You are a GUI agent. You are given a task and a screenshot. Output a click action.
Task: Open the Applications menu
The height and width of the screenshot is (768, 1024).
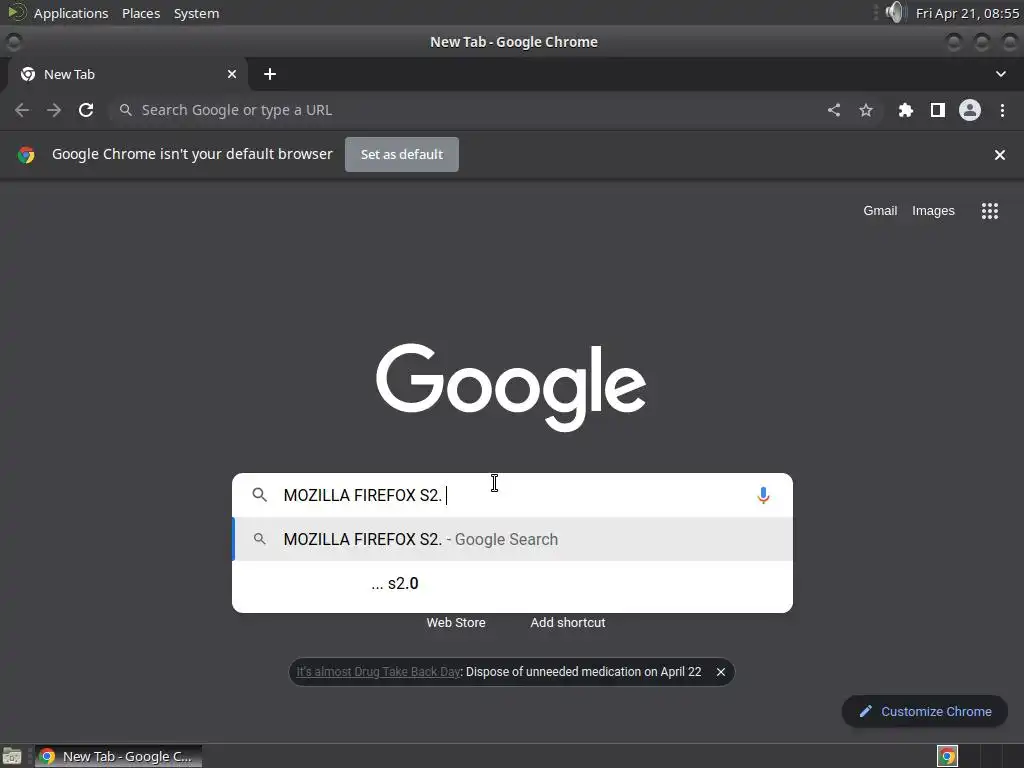[71, 13]
